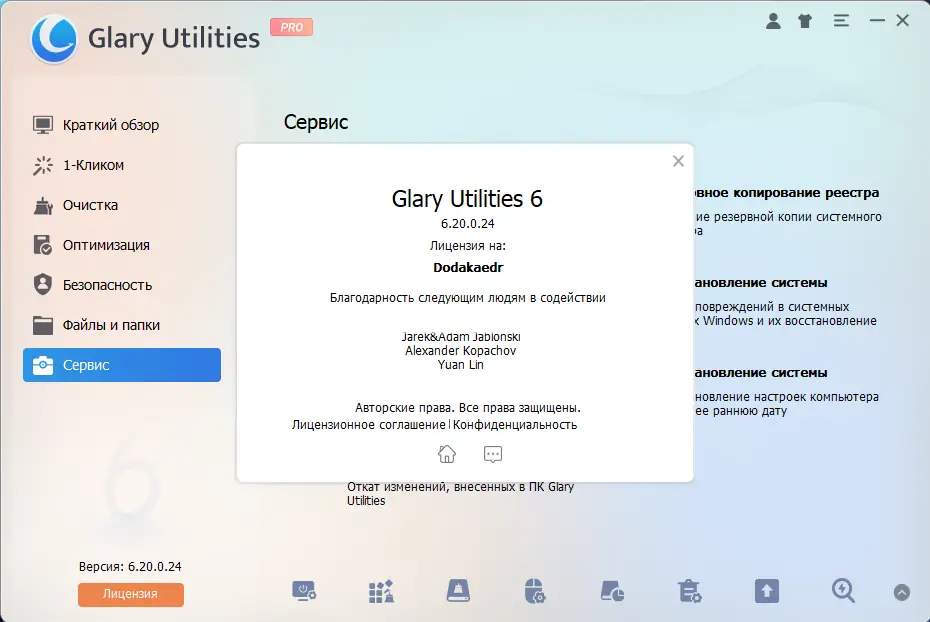Open the Конфиденциальность link

(515, 425)
